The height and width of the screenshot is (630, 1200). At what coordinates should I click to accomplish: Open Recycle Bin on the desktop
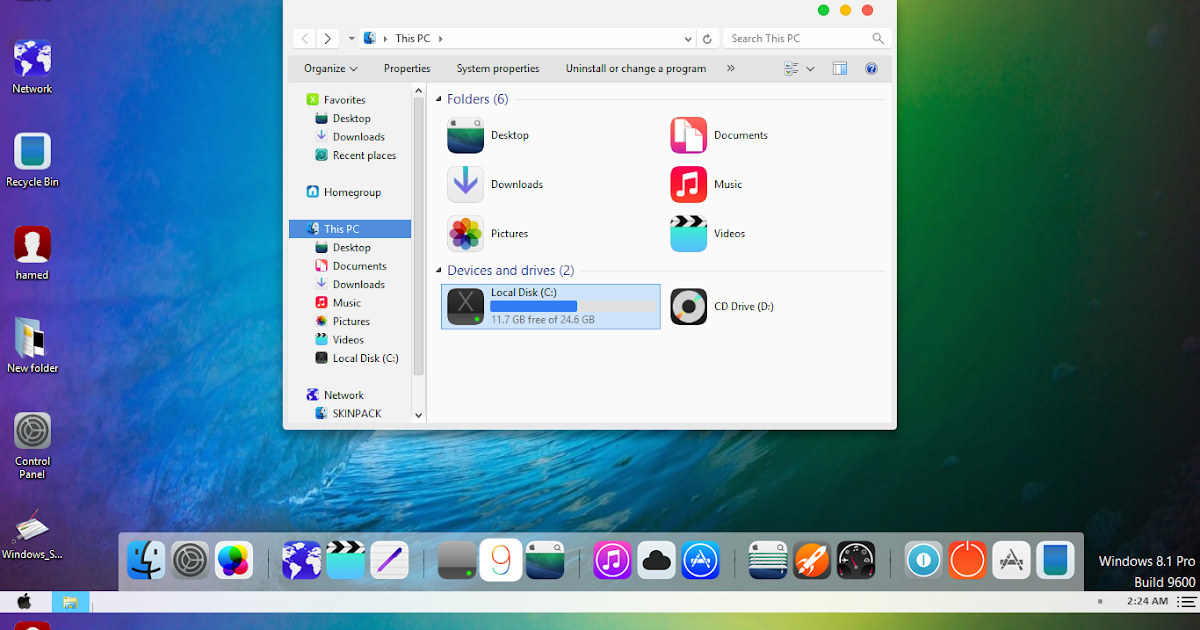pyautogui.click(x=32, y=160)
